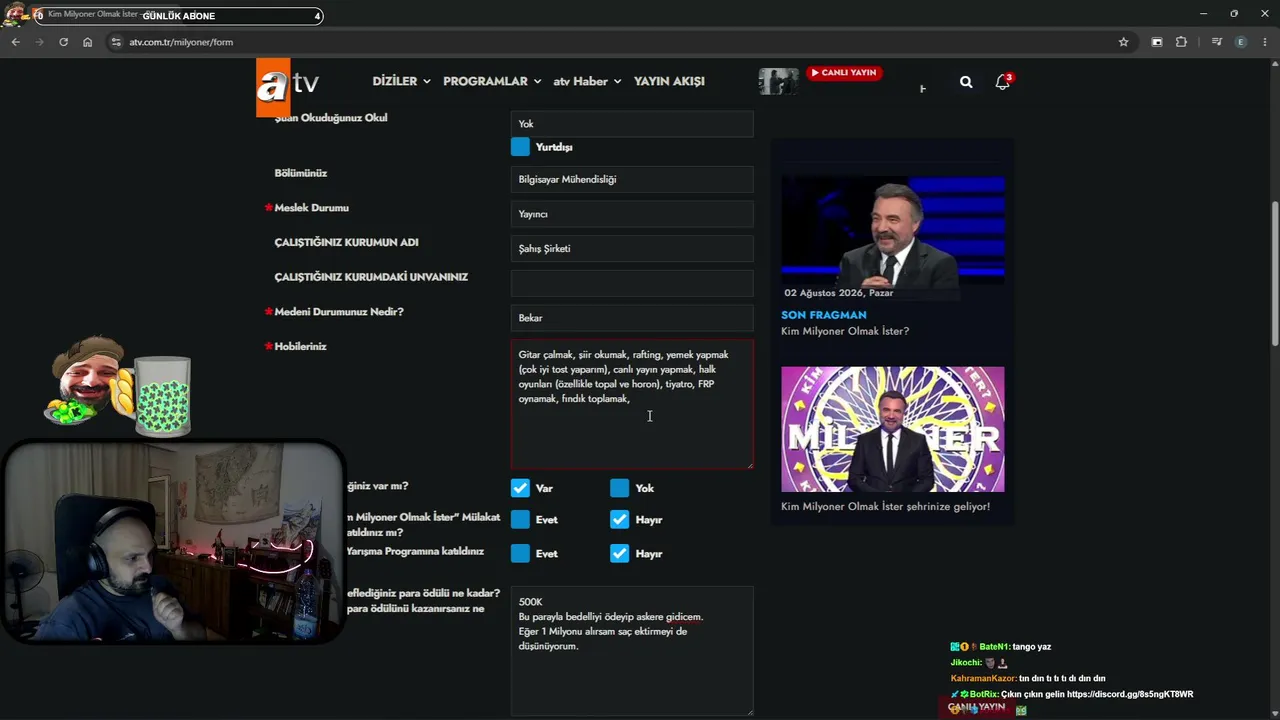Image resolution: width=1280 pixels, height=720 pixels.
Task: Click the prize text area starting with 500K
Action: coord(632,651)
